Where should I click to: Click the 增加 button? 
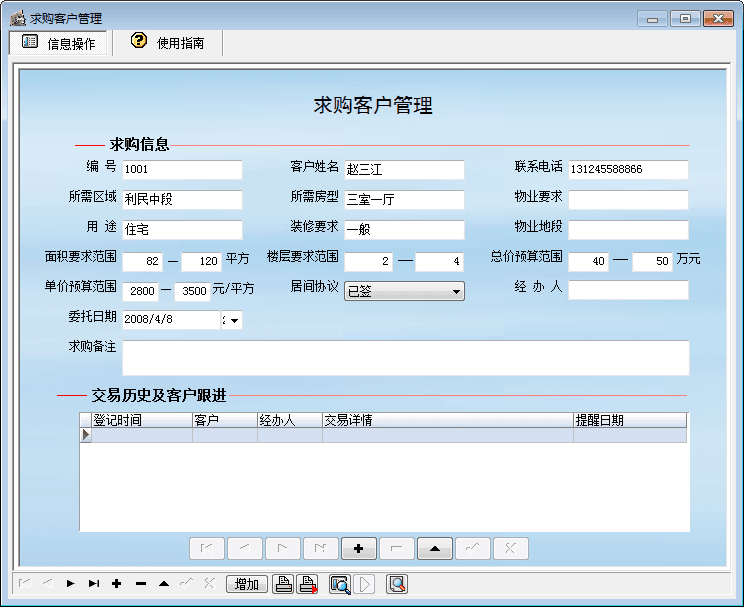tap(247, 584)
